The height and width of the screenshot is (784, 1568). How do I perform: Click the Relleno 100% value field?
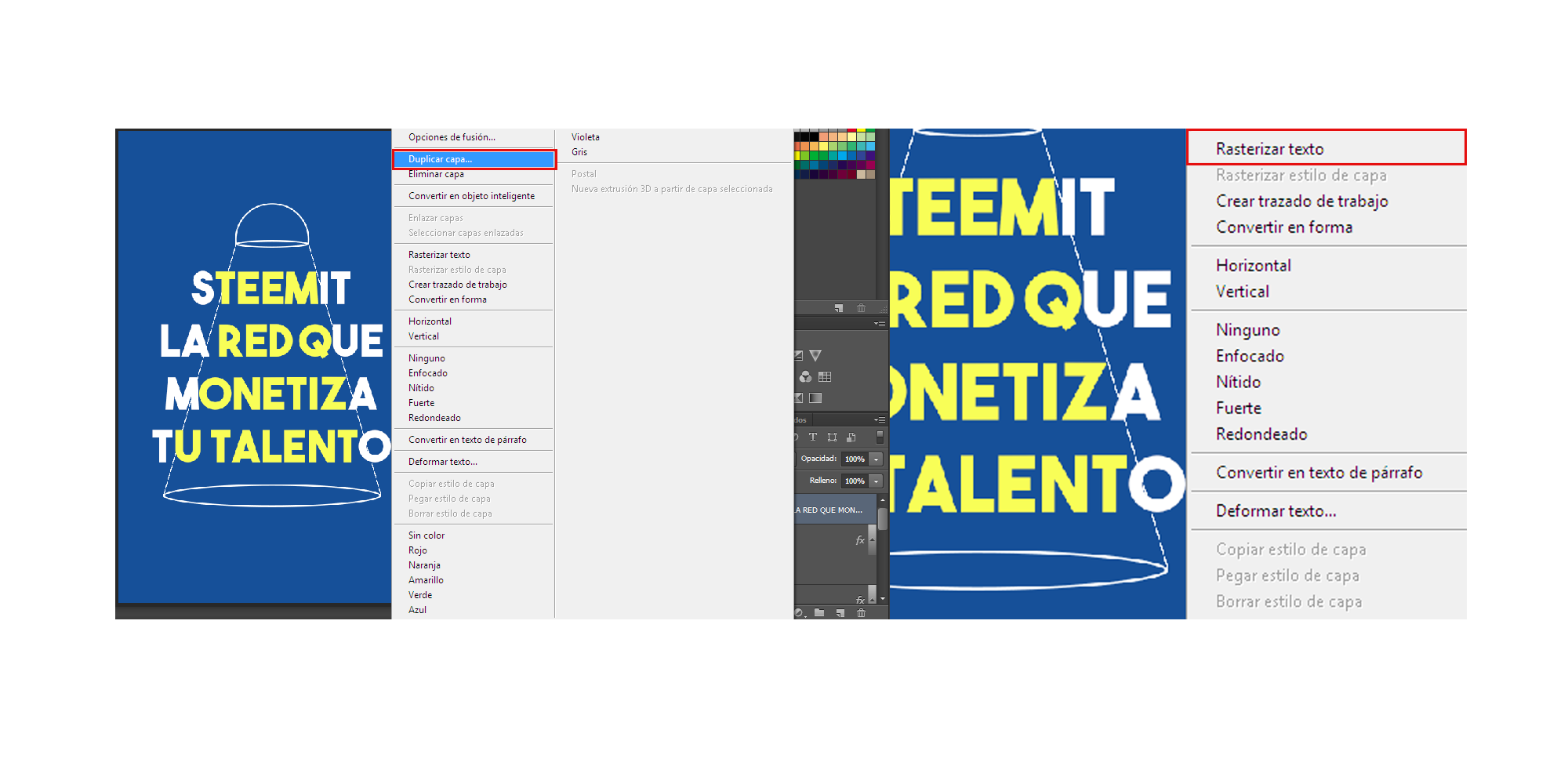click(x=855, y=481)
